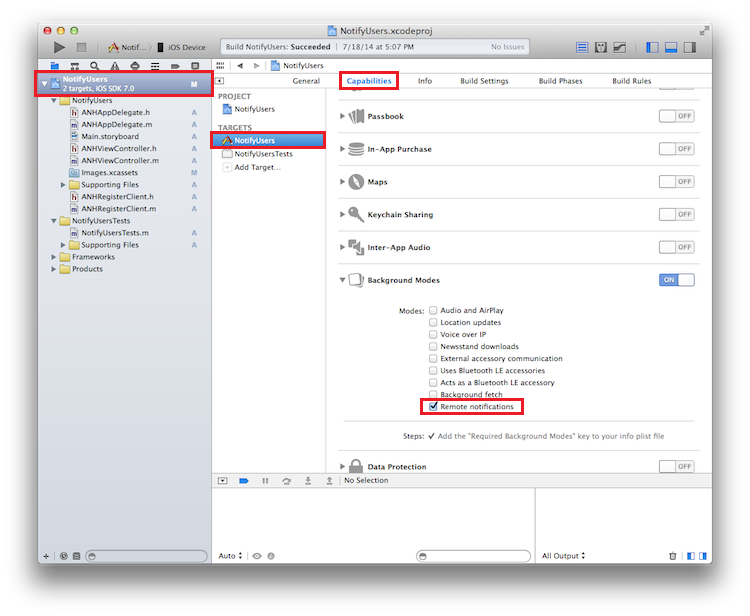Viewport: 750px width, 616px height.
Task: Open the Test navigator diamond icon
Action: click(x=135, y=66)
